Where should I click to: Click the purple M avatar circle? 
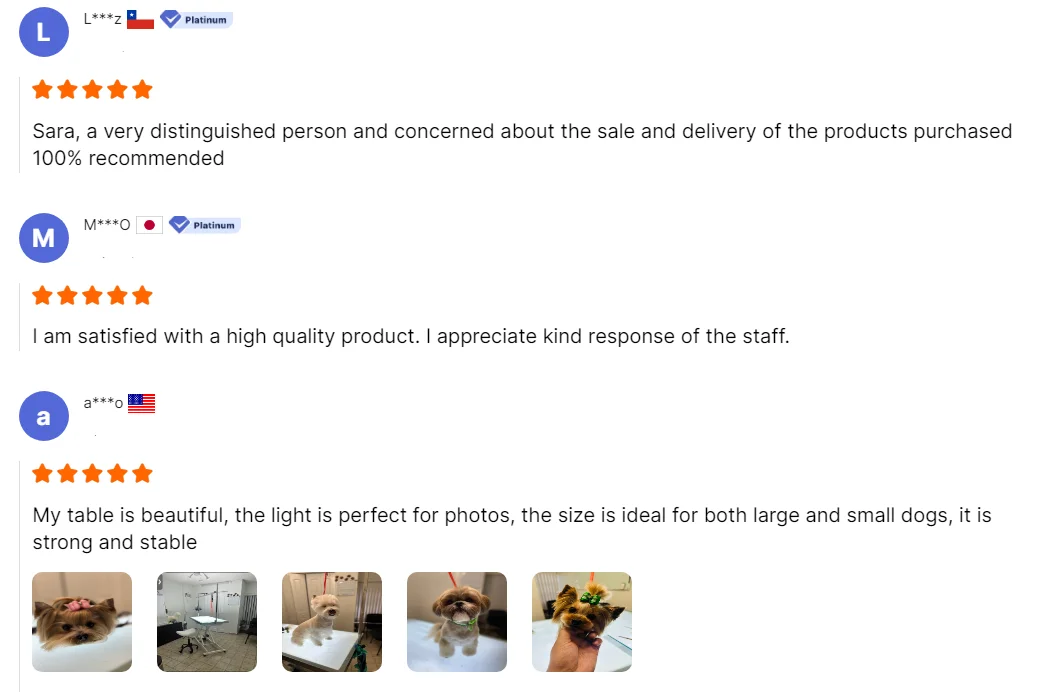pyautogui.click(x=44, y=238)
